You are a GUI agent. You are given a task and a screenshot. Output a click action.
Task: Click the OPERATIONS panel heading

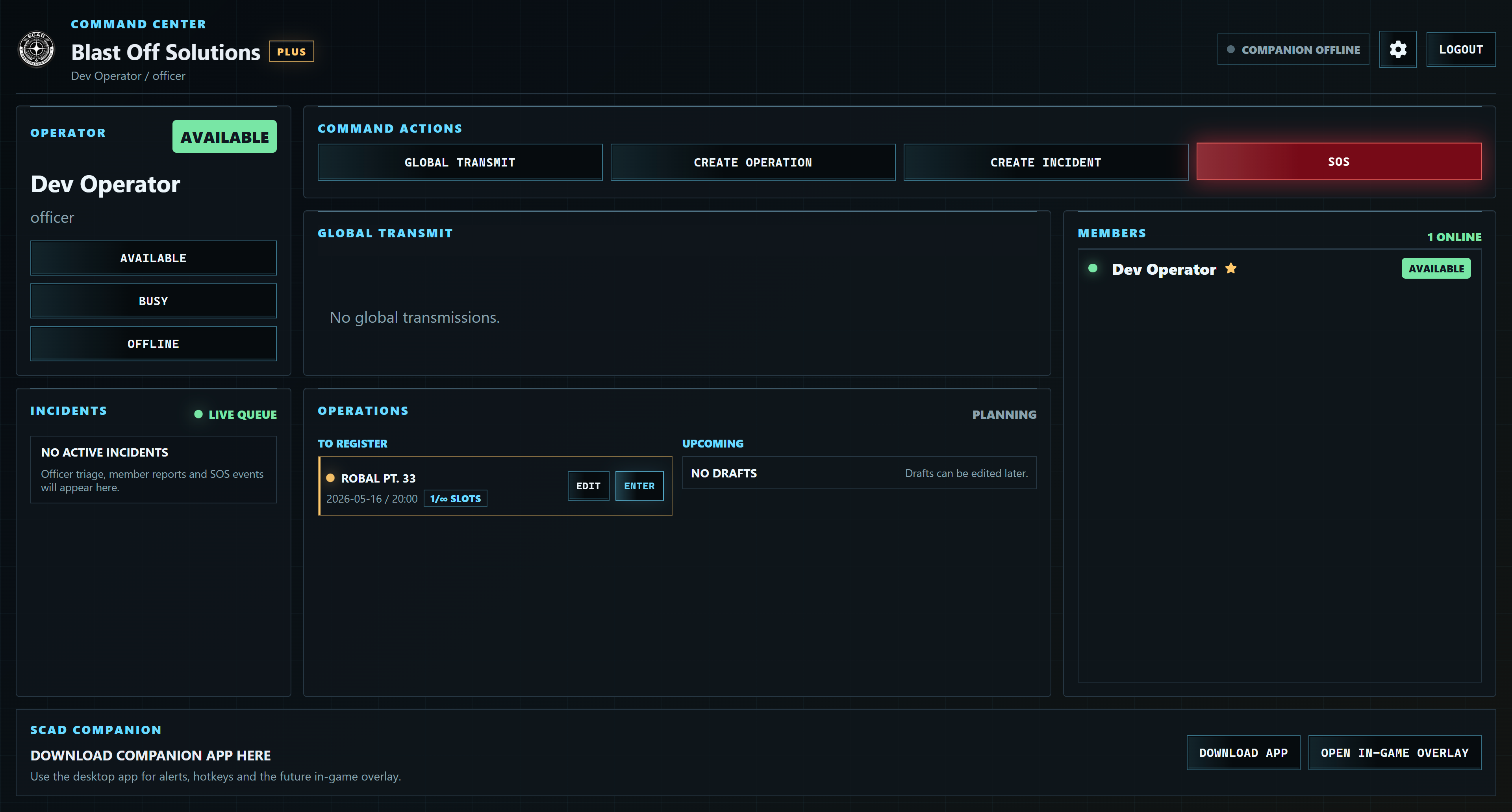(x=363, y=411)
